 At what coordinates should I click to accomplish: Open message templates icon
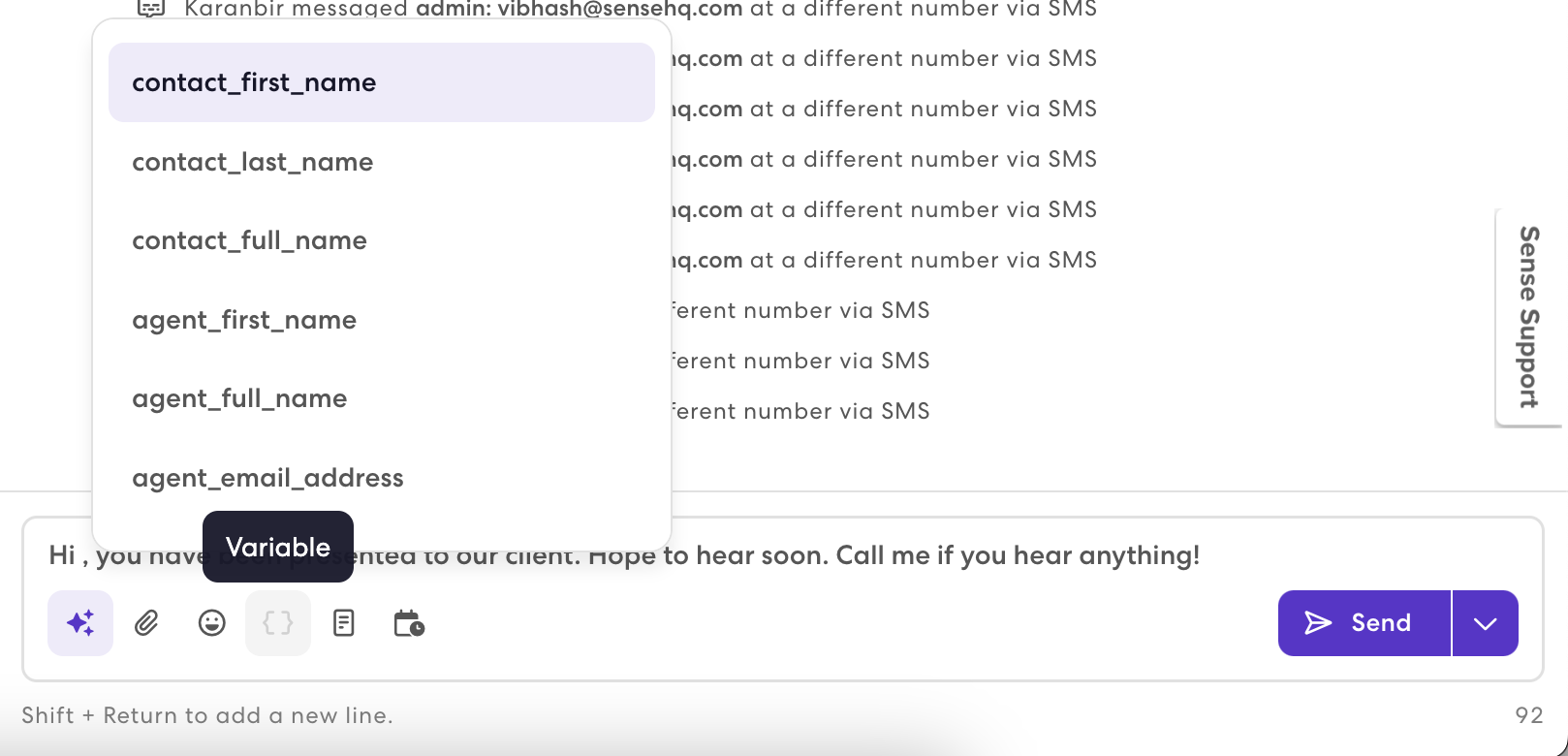pos(343,623)
